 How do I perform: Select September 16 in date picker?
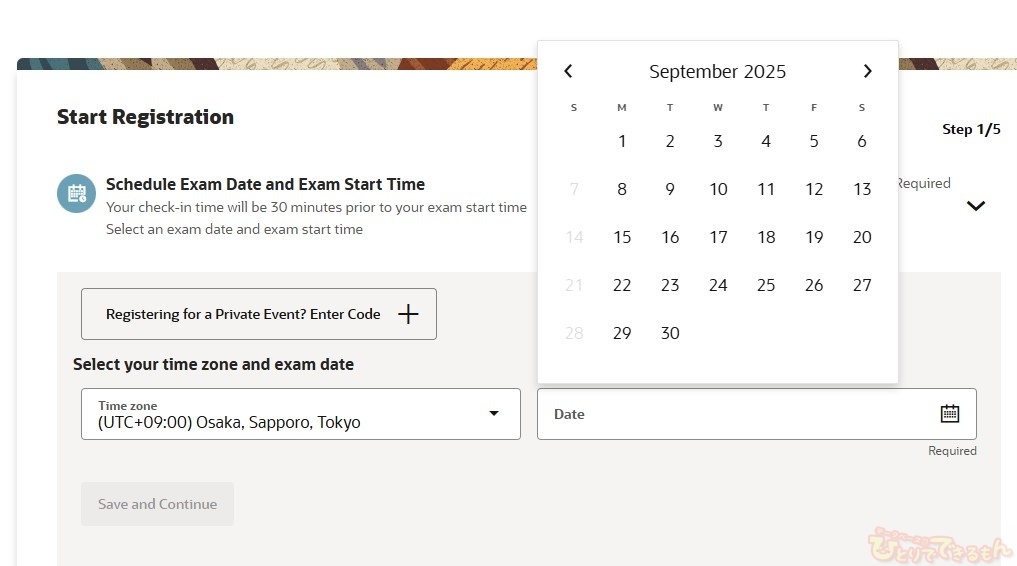(670, 237)
